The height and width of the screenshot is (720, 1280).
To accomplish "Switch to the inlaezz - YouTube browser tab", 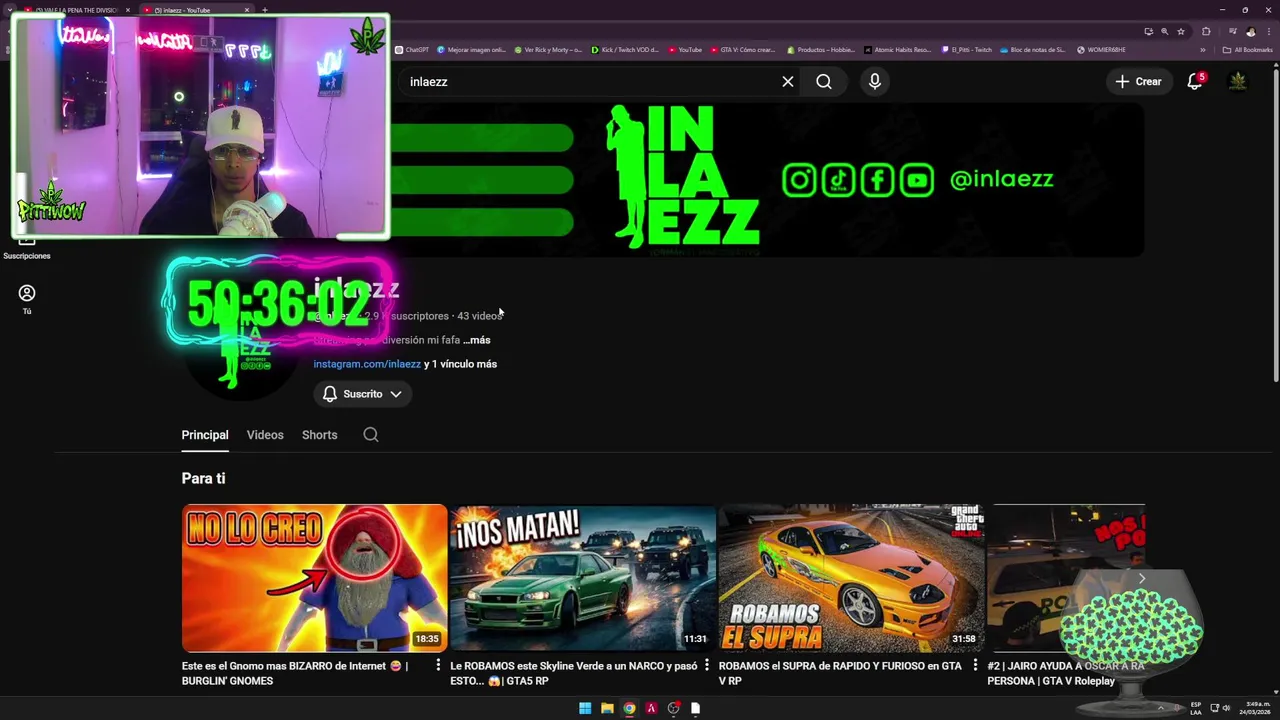I will point(196,10).
